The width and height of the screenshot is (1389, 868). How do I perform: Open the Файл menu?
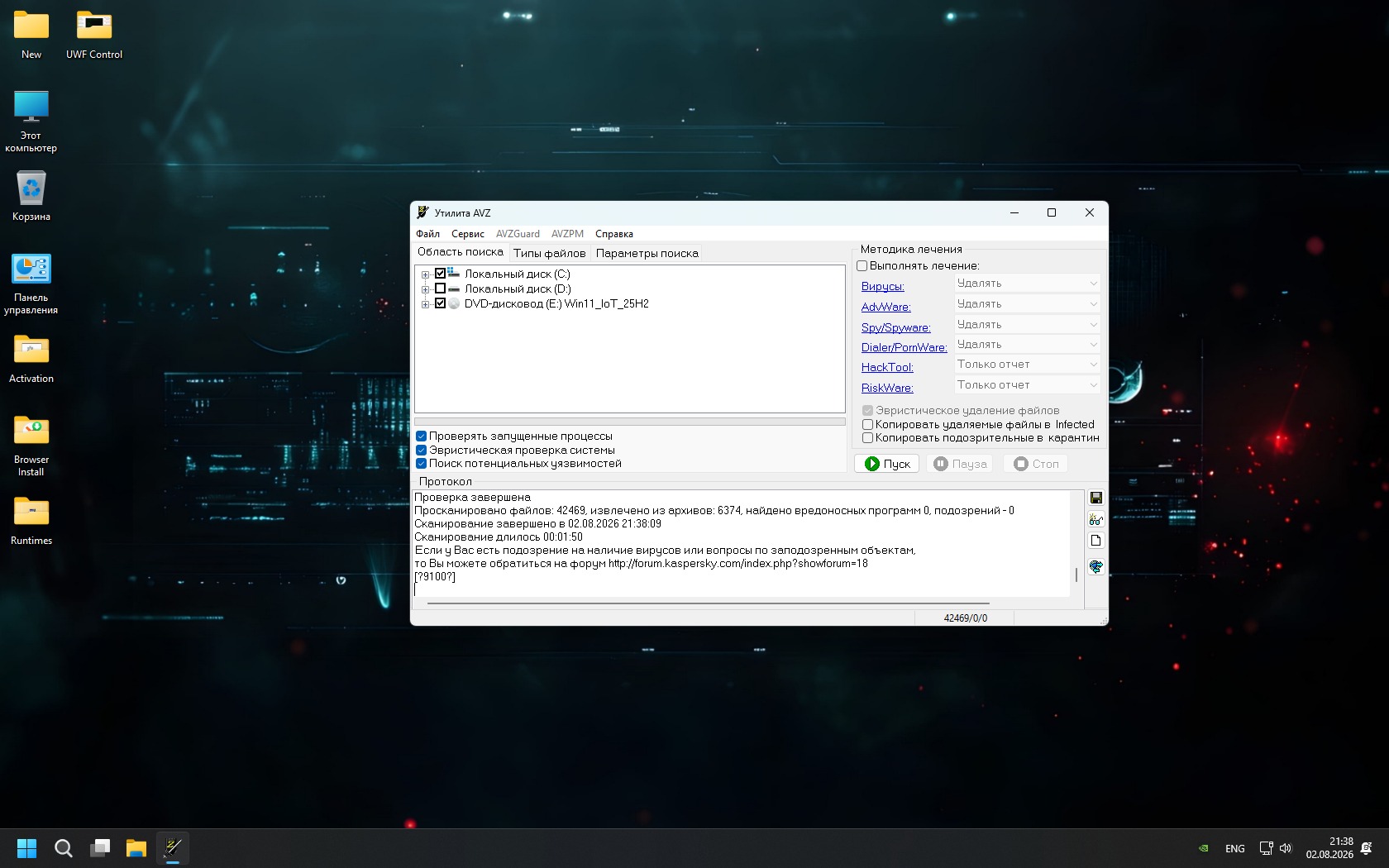click(427, 234)
